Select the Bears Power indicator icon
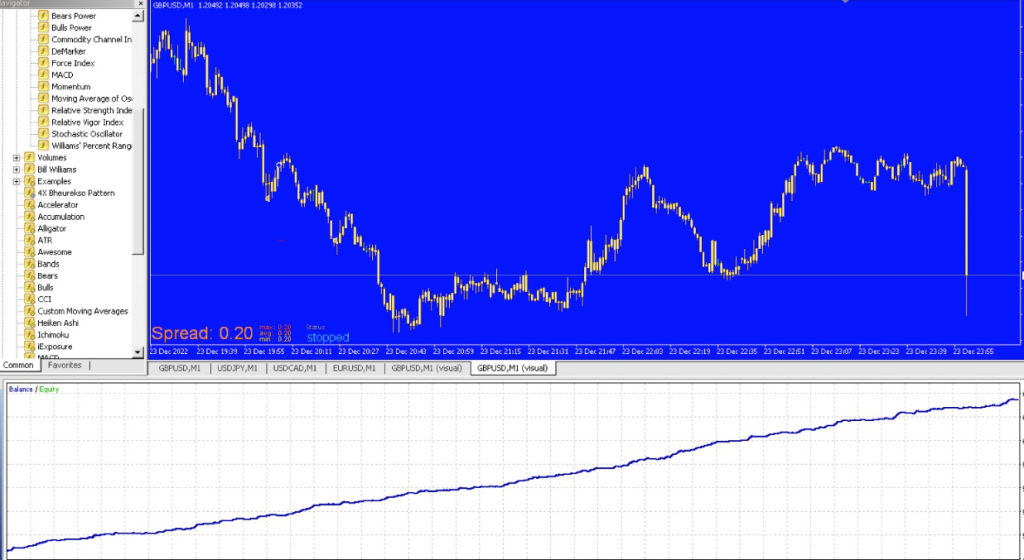The width and height of the screenshot is (1024, 560). 43,16
